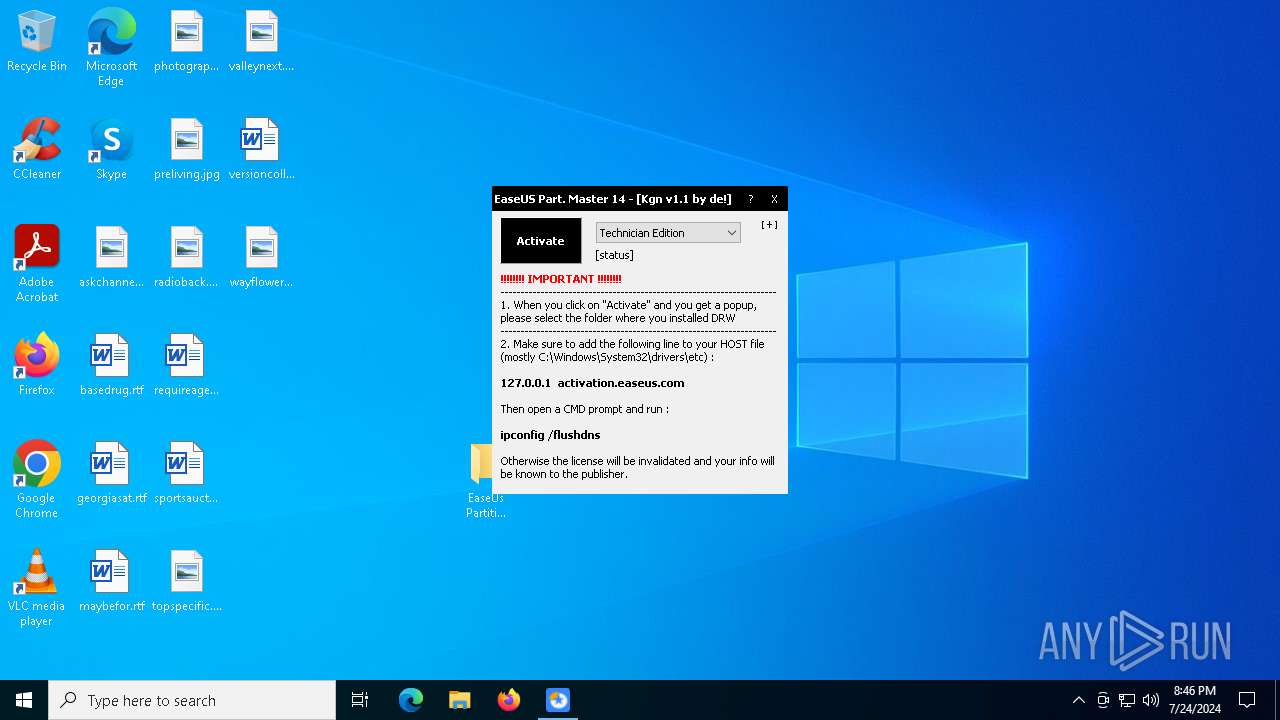Select the photograp... image file icon
This screenshot has width=1280, height=720.
pyautogui.click(x=186, y=41)
